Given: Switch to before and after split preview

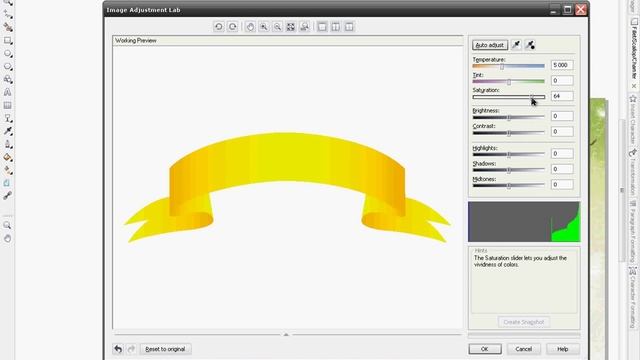Looking at the screenshot, I should coord(349,27).
